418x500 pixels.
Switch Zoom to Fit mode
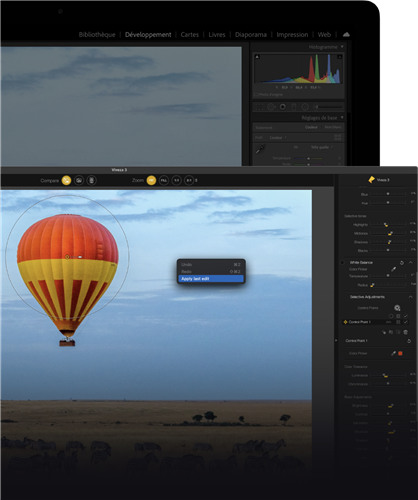pyautogui.click(x=151, y=180)
